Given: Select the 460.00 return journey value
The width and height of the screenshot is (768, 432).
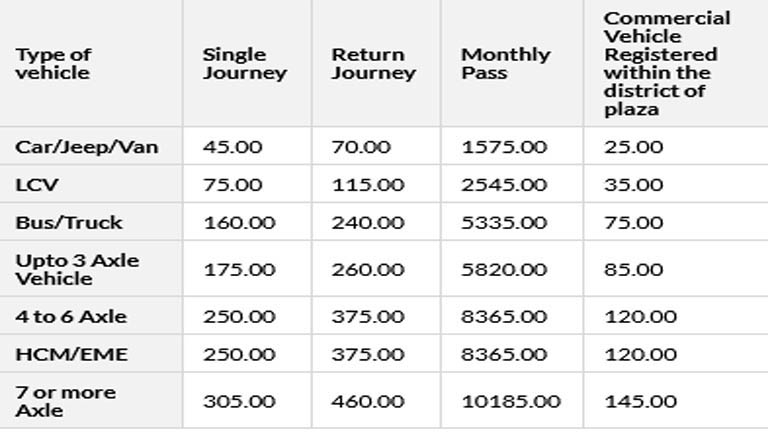Looking at the screenshot, I should point(368,402).
